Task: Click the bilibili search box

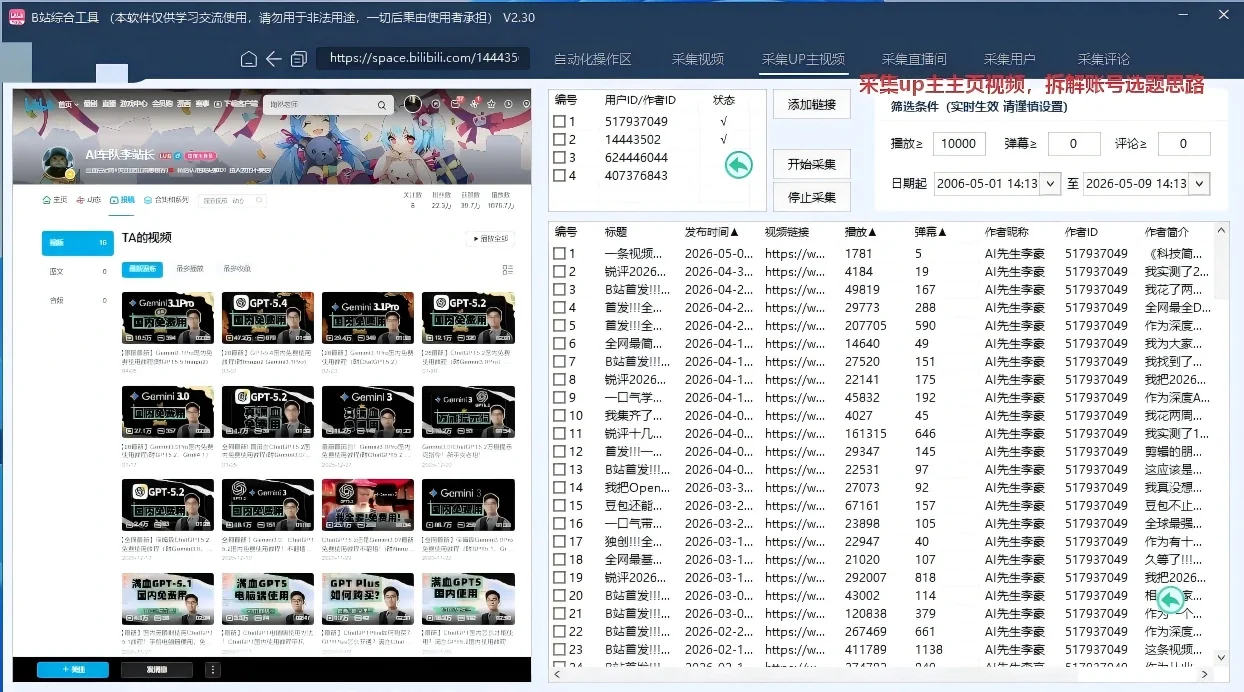Action: (x=327, y=104)
